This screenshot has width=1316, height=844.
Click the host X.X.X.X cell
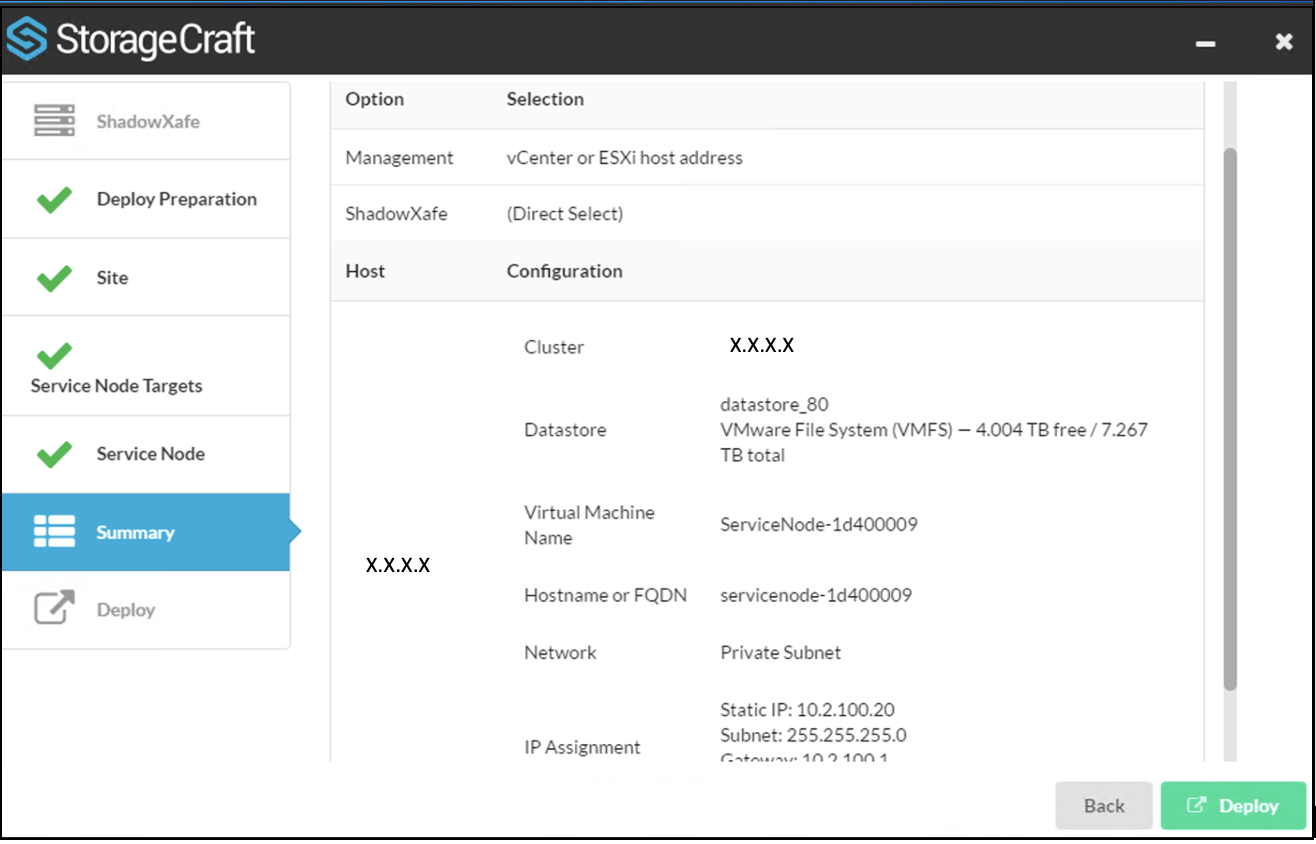coord(398,565)
